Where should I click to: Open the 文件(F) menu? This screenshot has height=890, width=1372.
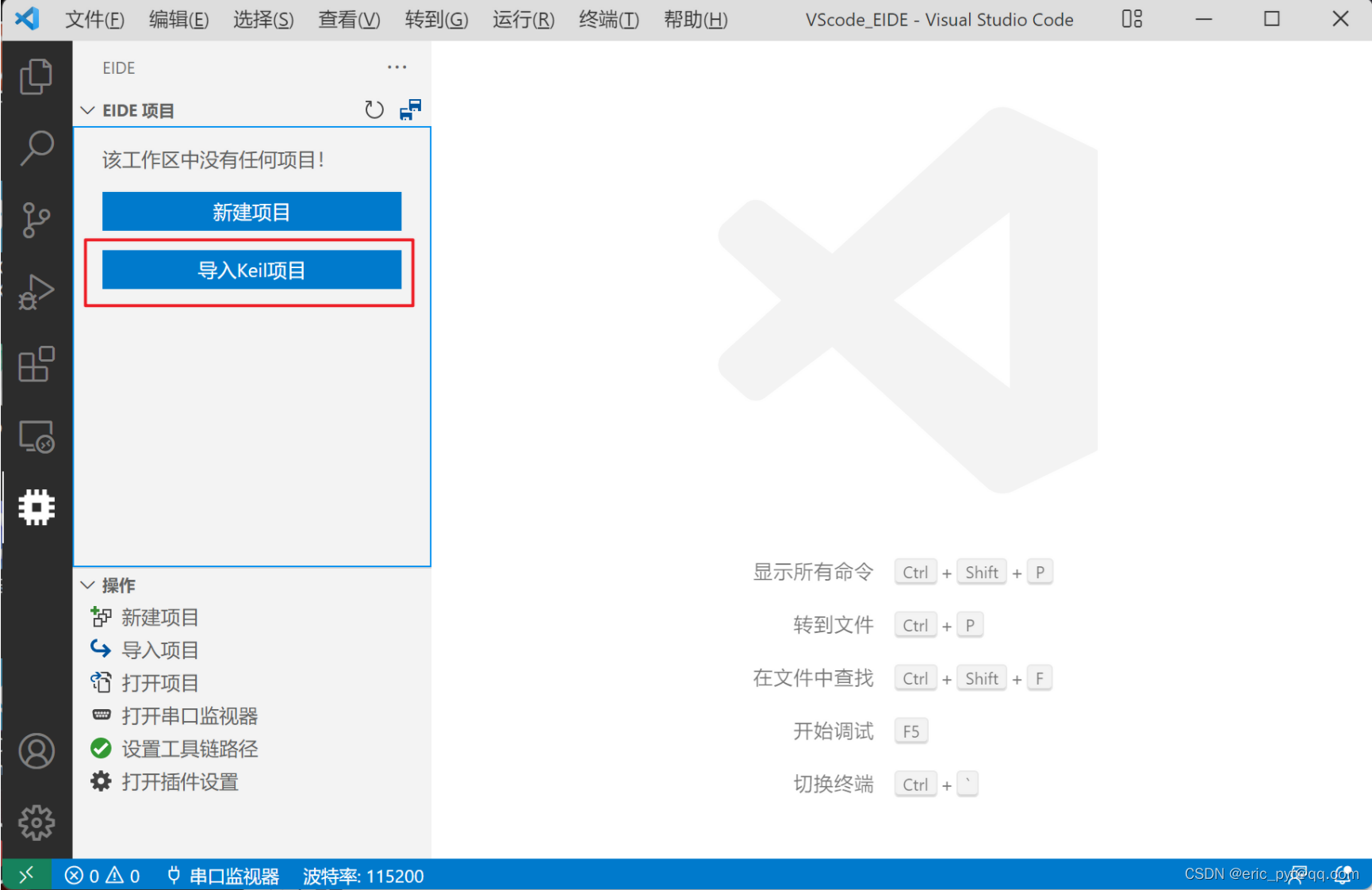click(x=94, y=20)
